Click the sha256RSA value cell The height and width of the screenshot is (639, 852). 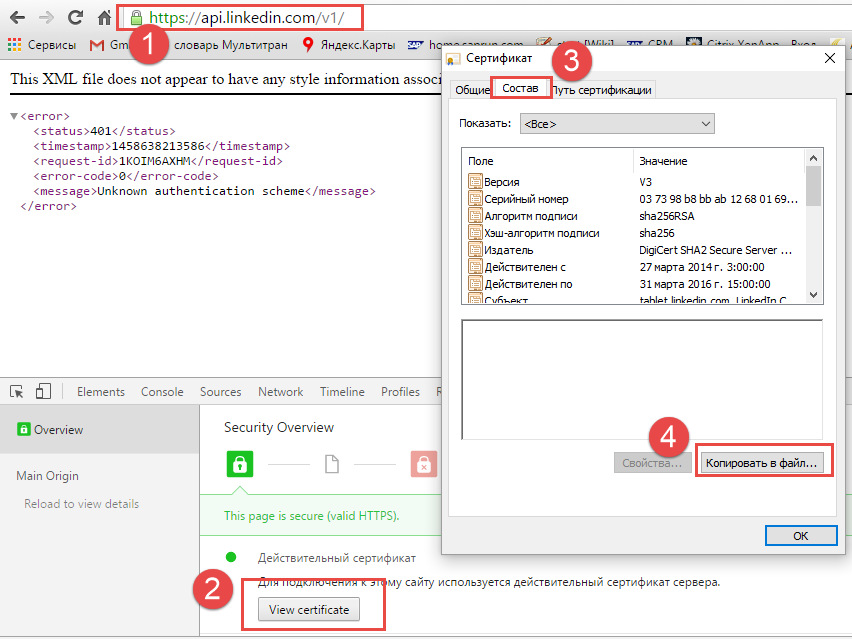(x=667, y=216)
